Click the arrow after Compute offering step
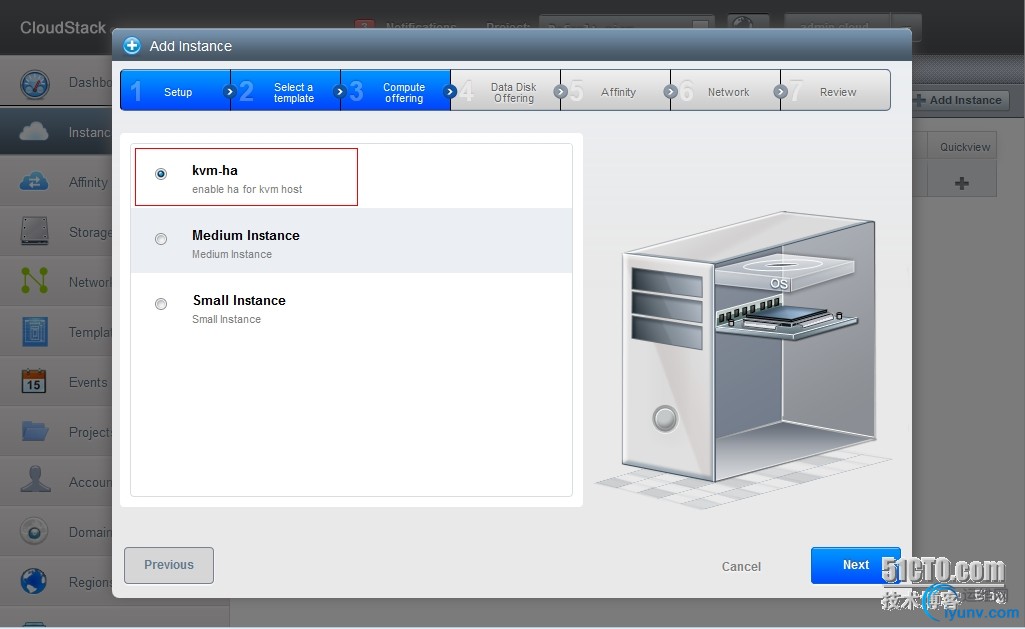Image resolution: width=1025 pixels, height=629 pixels. pyautogui.click(x=450, y=92)
